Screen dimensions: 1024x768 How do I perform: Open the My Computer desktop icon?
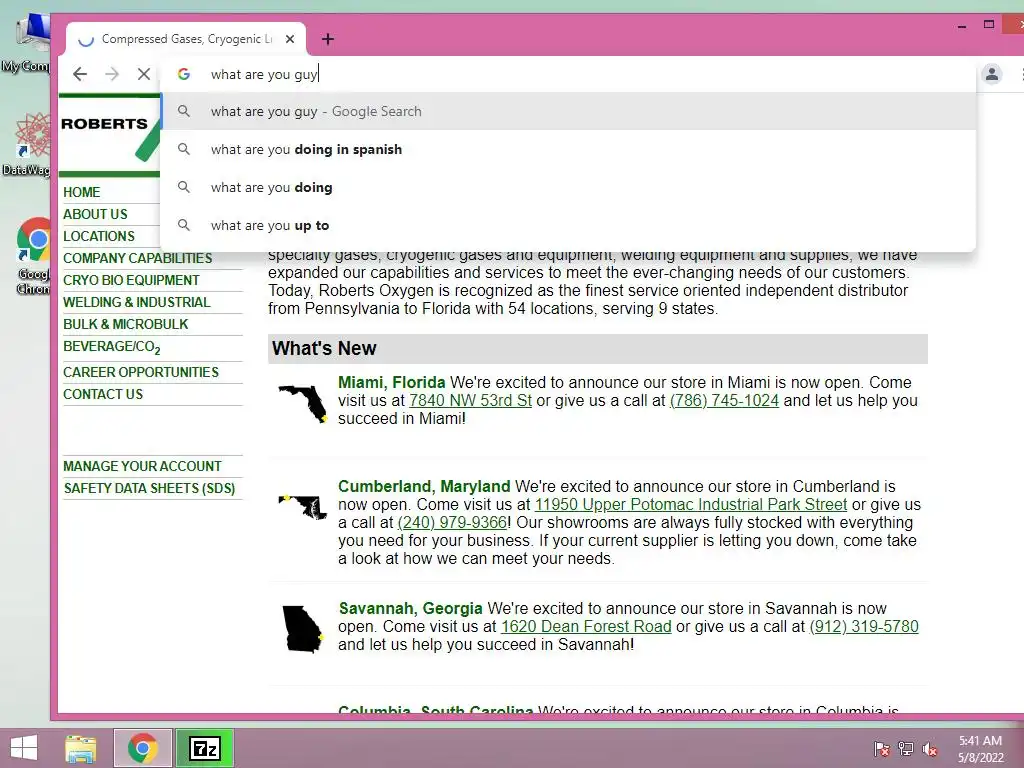pyautogui.click(x=27, y=44)
